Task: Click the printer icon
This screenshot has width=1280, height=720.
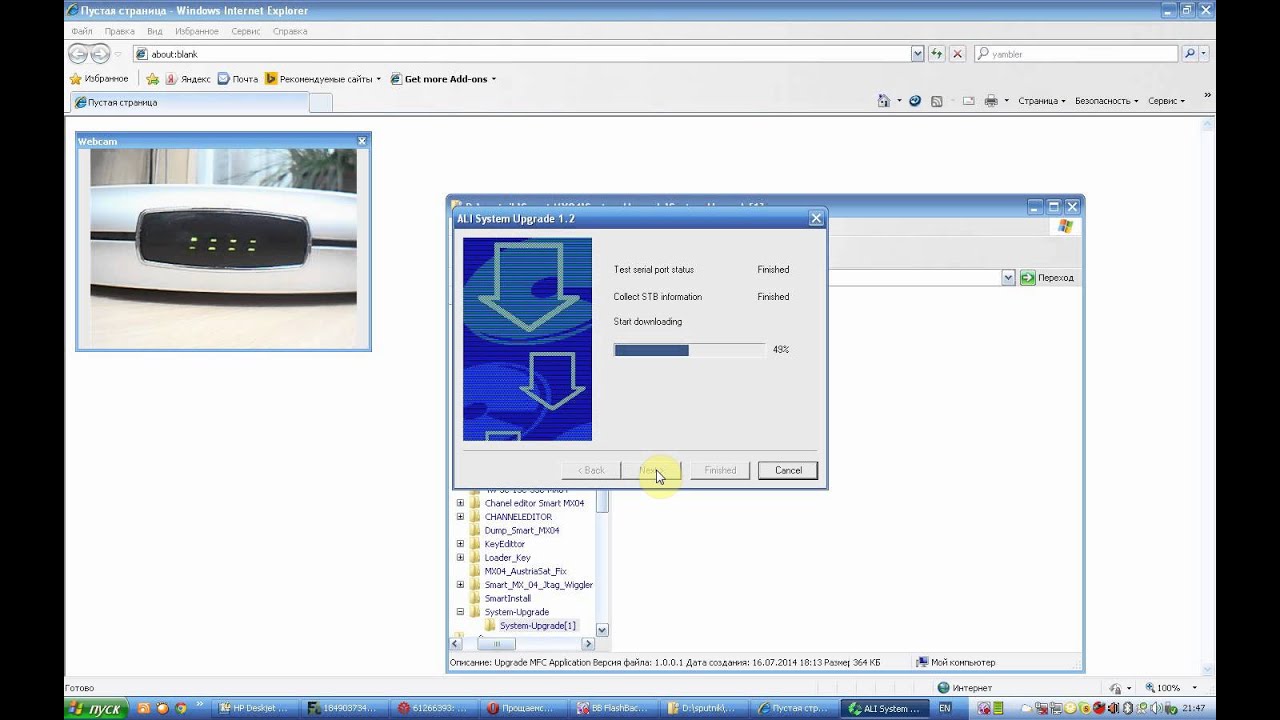Action: (x=990, y=101)
